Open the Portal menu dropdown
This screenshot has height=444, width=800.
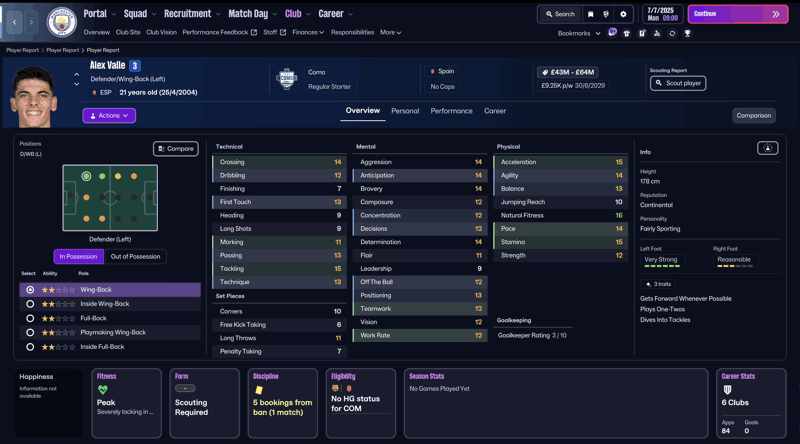[99, 14]
